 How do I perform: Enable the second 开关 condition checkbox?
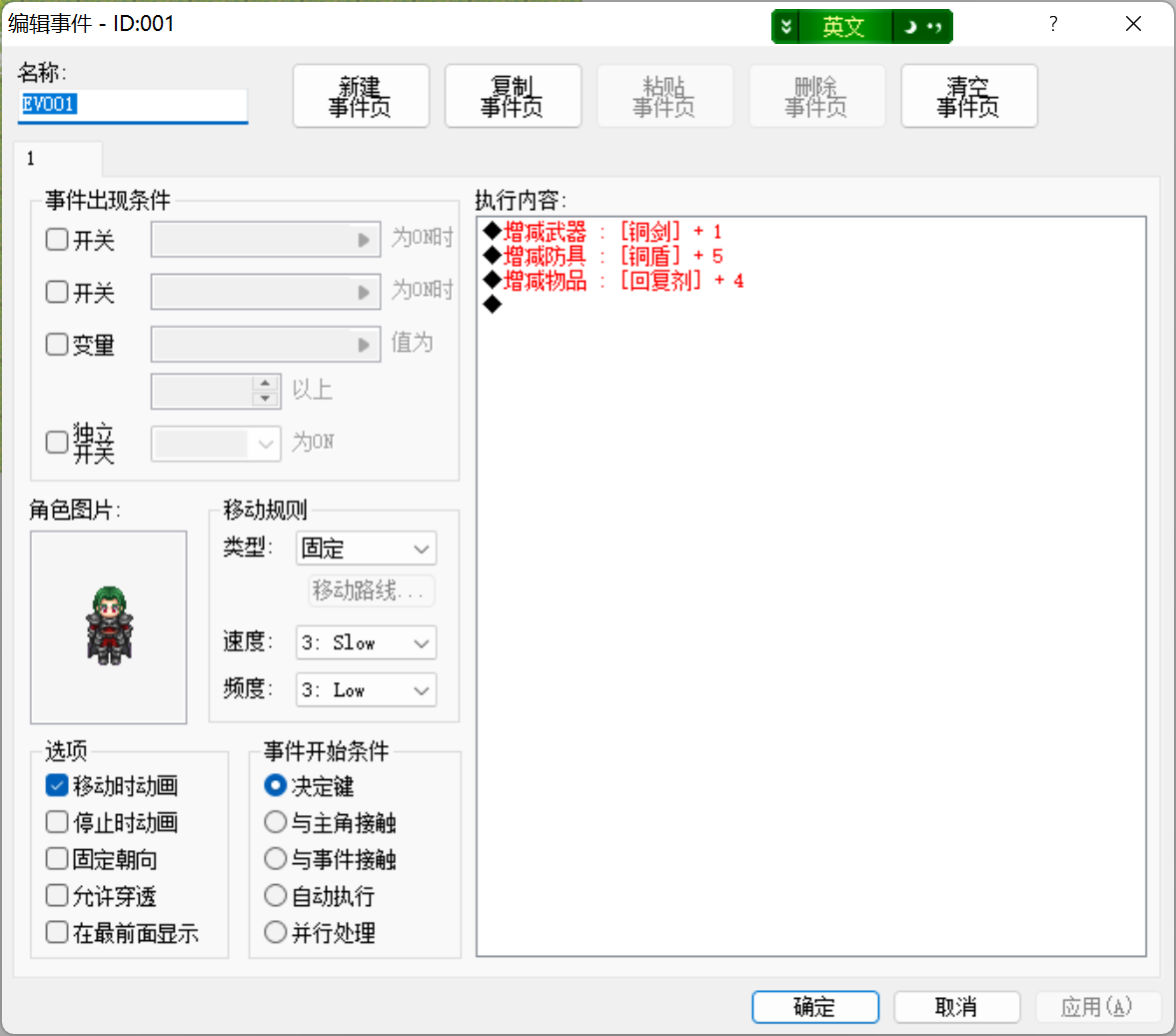point(57,292)
